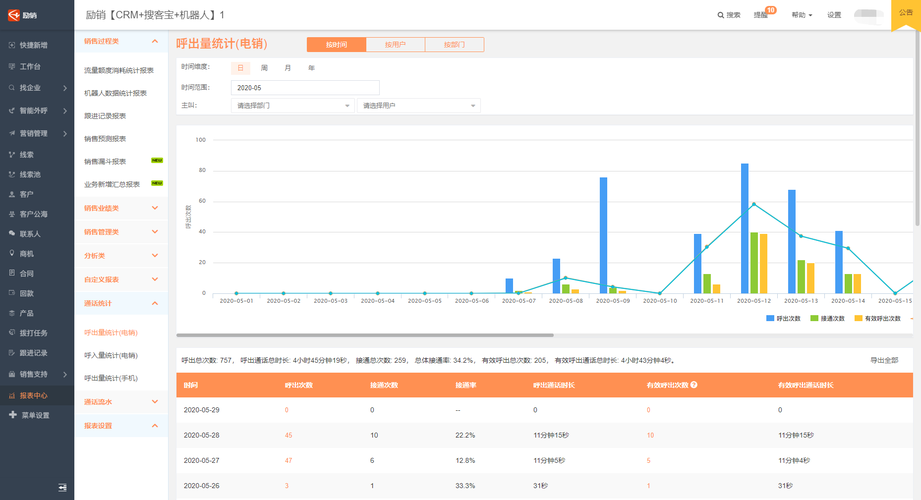Switch to the 按用户 tab
This screenshot has width=921, height=500.
coord(395,45)
